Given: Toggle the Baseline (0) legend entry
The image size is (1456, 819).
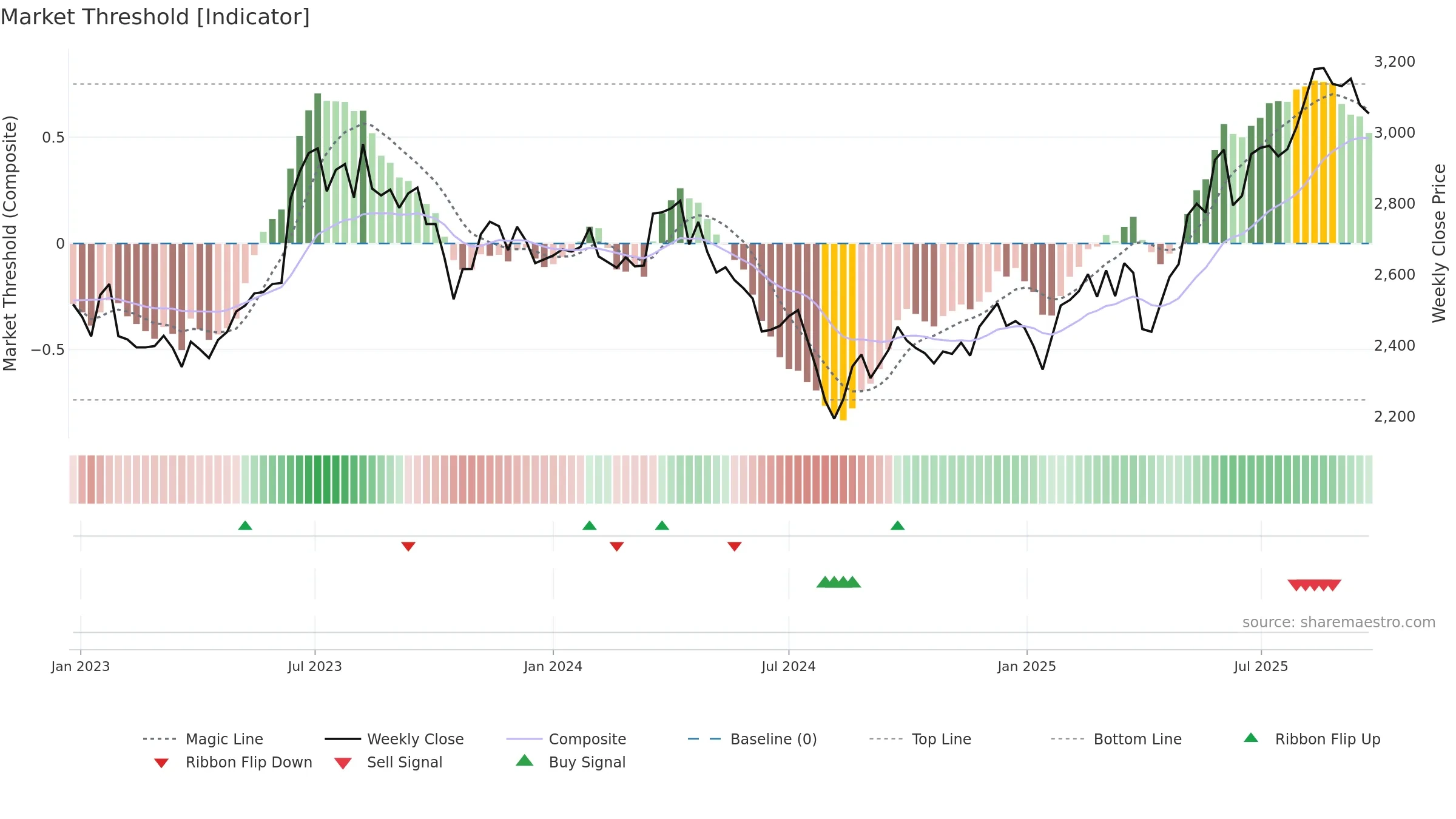Looking at the screenshot, I should coord(752,739).
